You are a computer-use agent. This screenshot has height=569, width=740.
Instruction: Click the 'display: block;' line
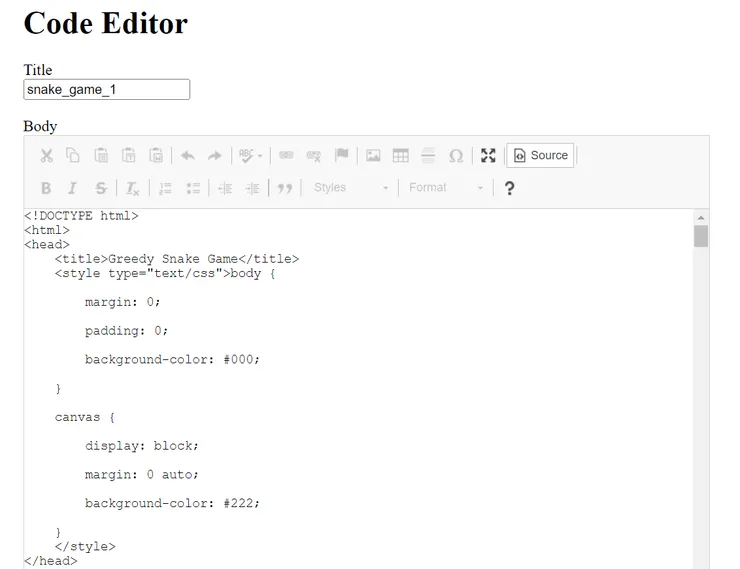pyautogui.click(x=142, y=446)
